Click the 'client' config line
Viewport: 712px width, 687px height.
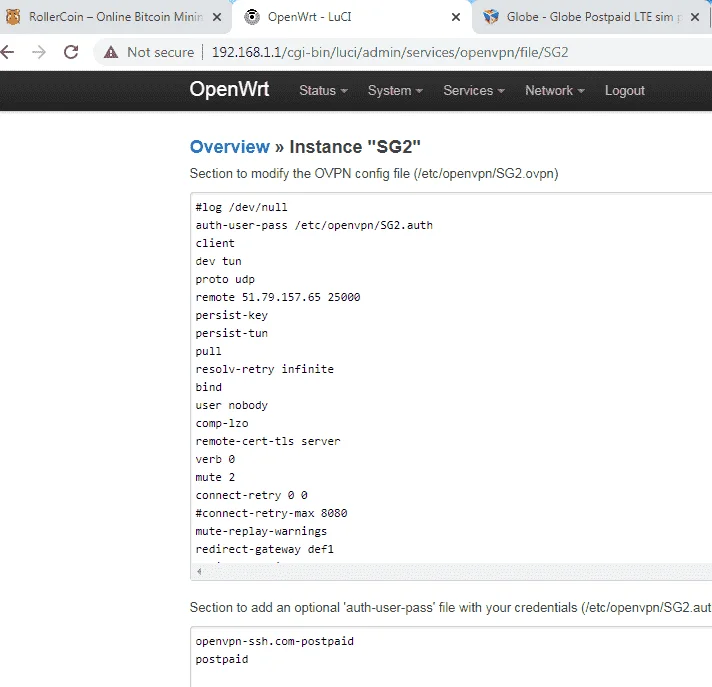point(215,243)
